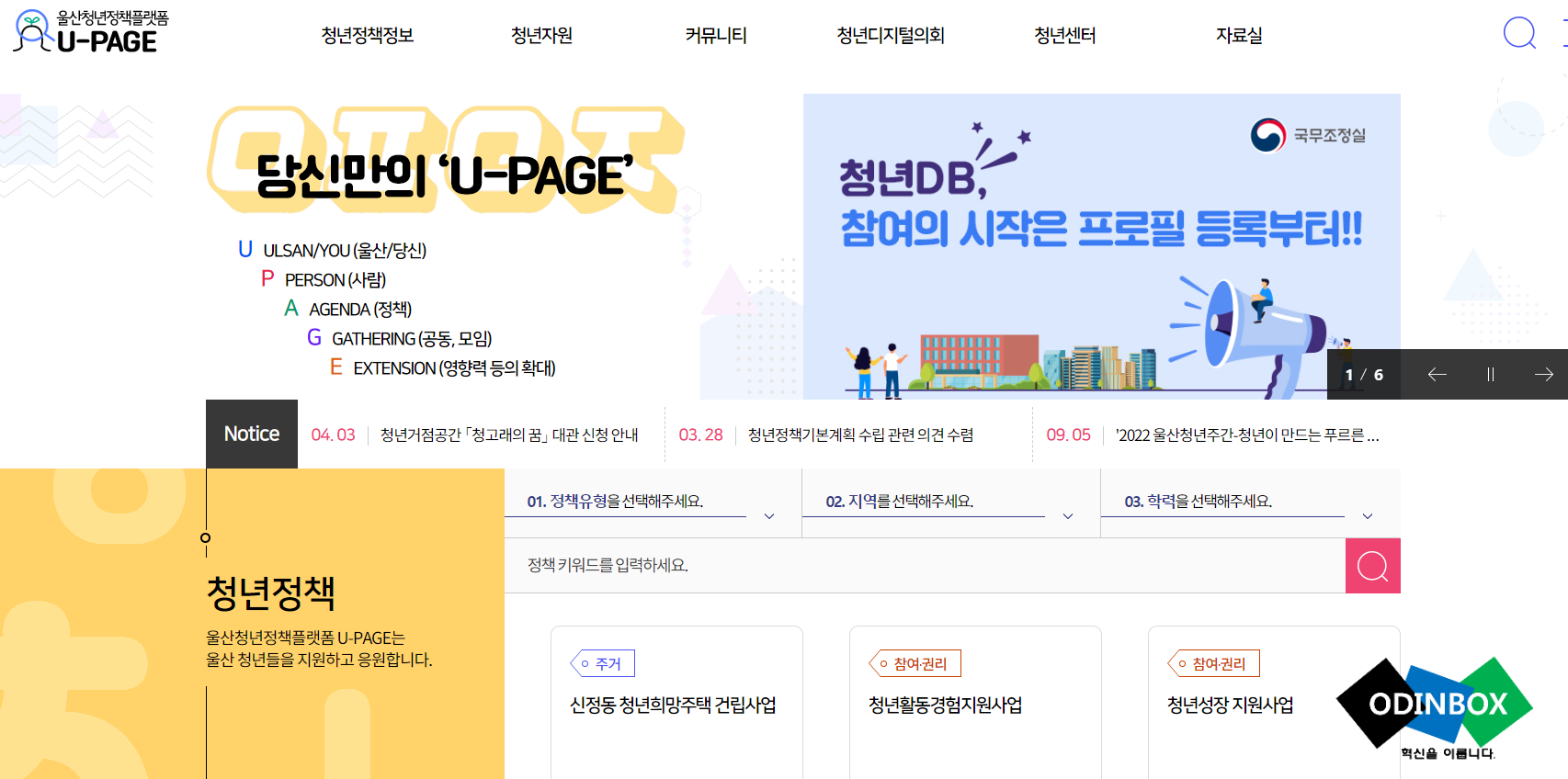
Task: Click the Notice label button
Action: click(252, 434)
